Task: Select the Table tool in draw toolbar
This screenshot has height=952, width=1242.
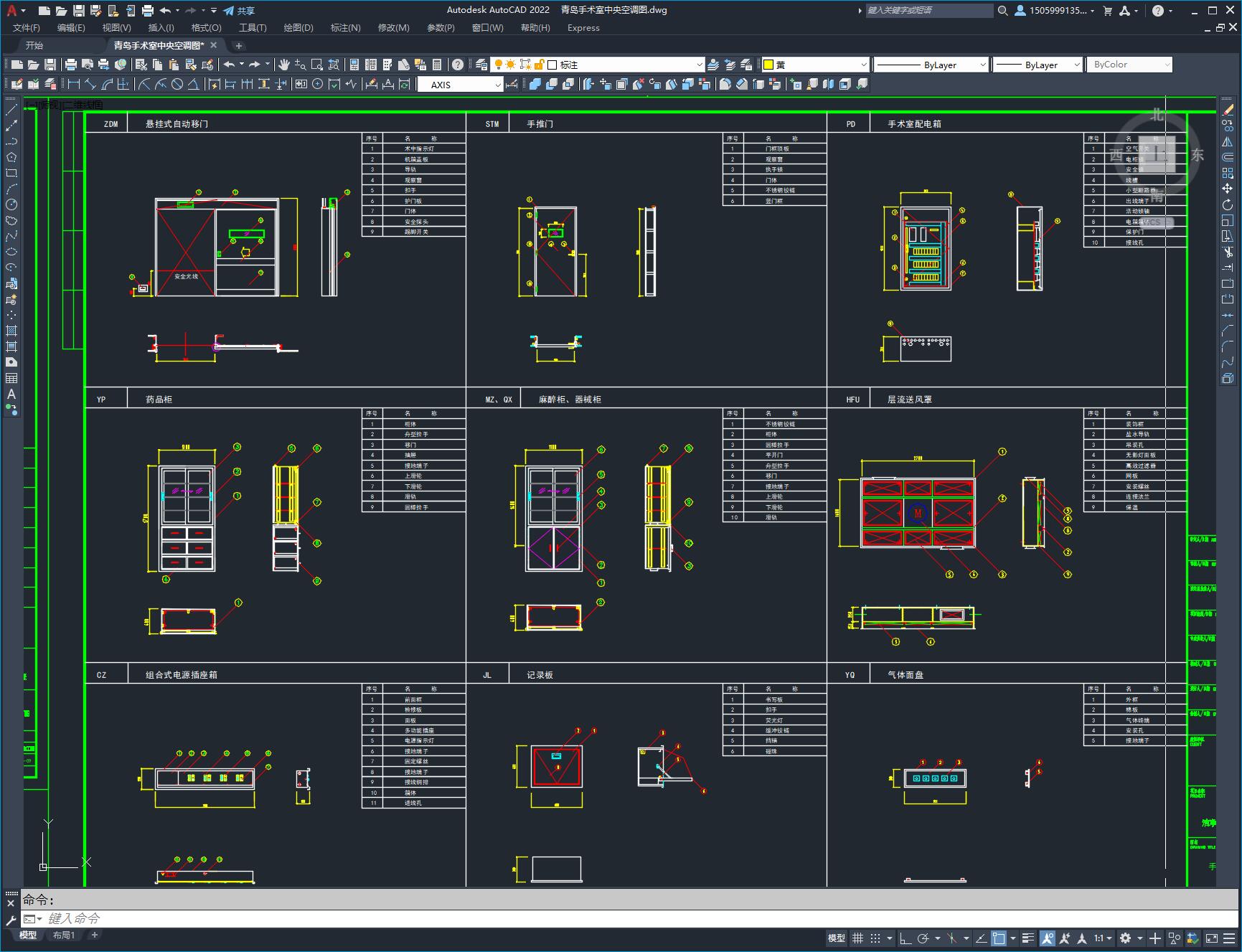Action: coord(11,378)
